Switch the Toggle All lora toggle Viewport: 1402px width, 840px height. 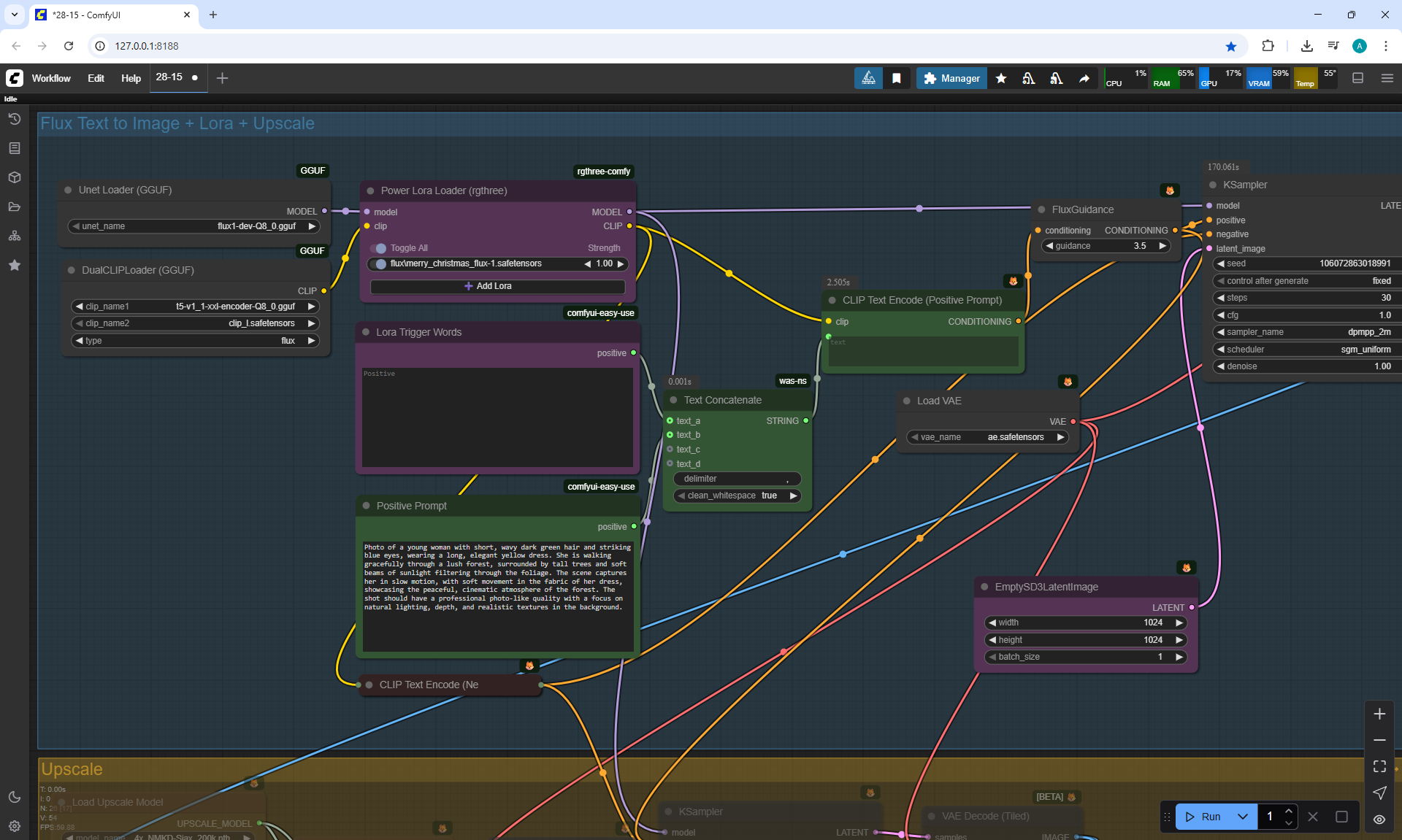coord(378,248)
